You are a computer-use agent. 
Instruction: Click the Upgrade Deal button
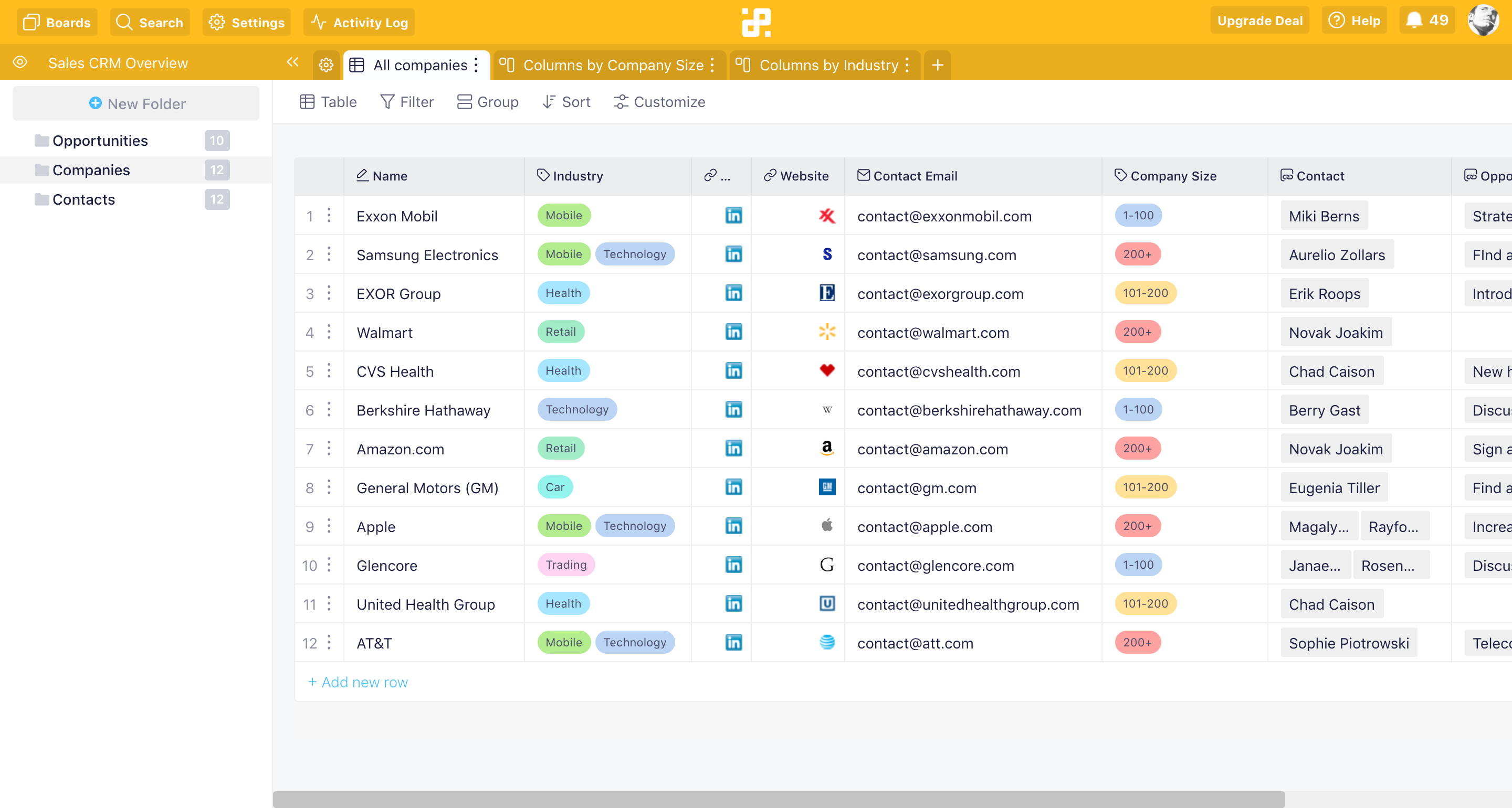[1259, 21]
